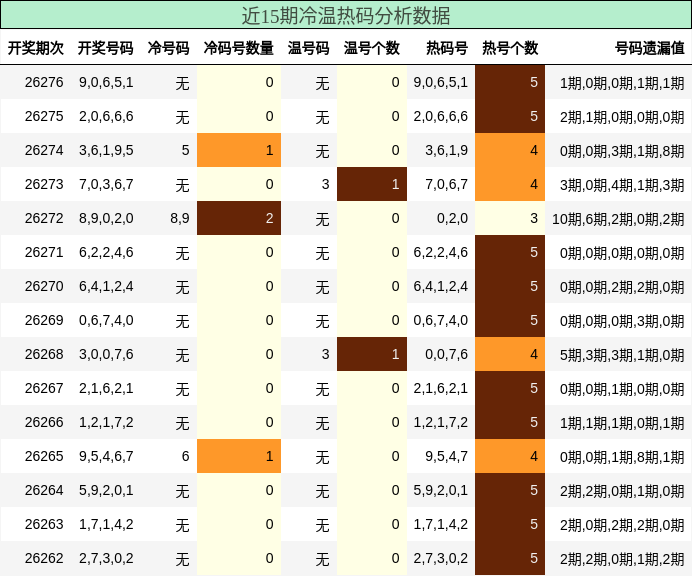Select the 冷码号数量 column header
692x576 pixels.
238,48
